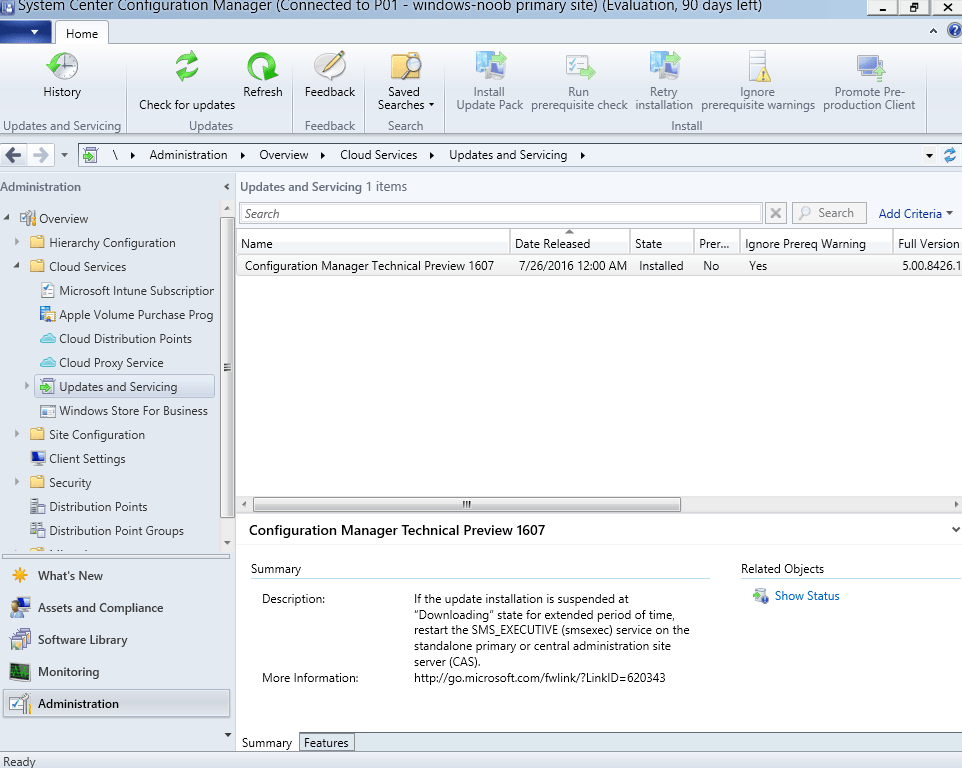Image resolution: width=962 pixels, height=768 pixels.
Task: Select the Home ribbon tab
Action: click(82, 33)
